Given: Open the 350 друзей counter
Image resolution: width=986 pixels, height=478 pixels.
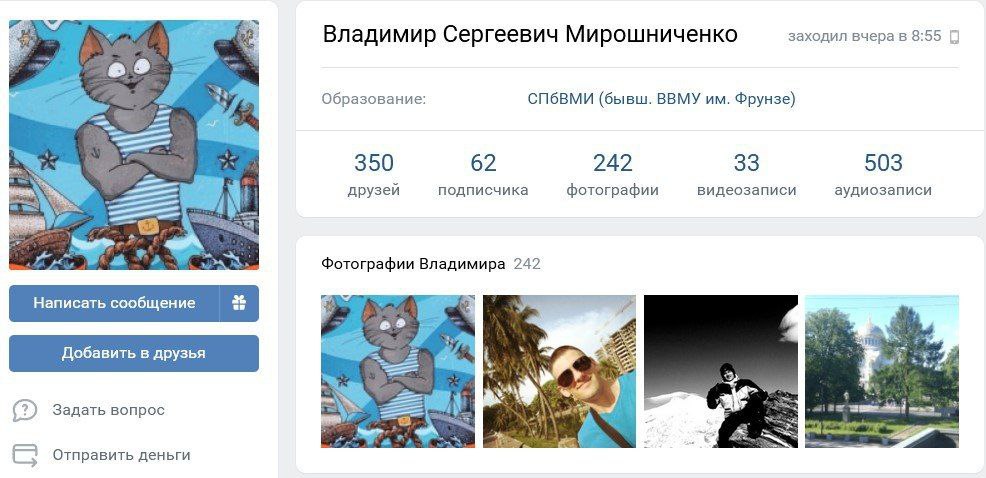Looking at the screenshot, I should [374, 174].
